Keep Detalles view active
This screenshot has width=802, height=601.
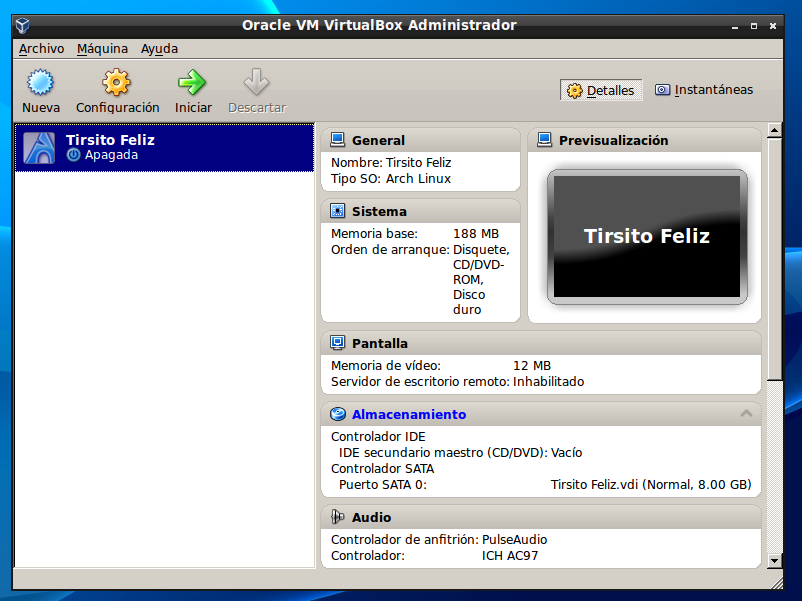[x=601, y=89]
